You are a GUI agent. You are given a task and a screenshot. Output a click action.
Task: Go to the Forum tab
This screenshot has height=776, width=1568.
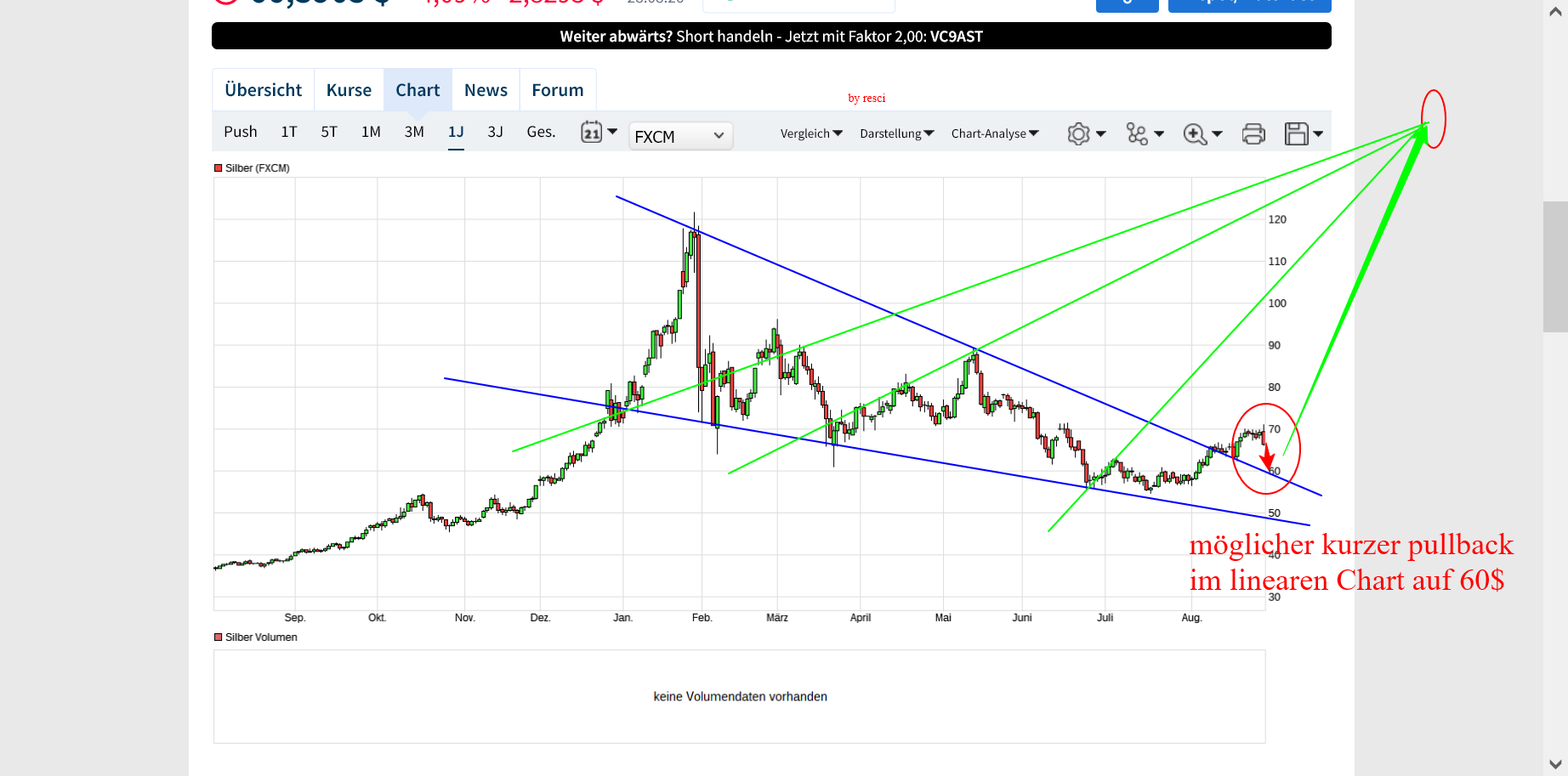[558, 90]
